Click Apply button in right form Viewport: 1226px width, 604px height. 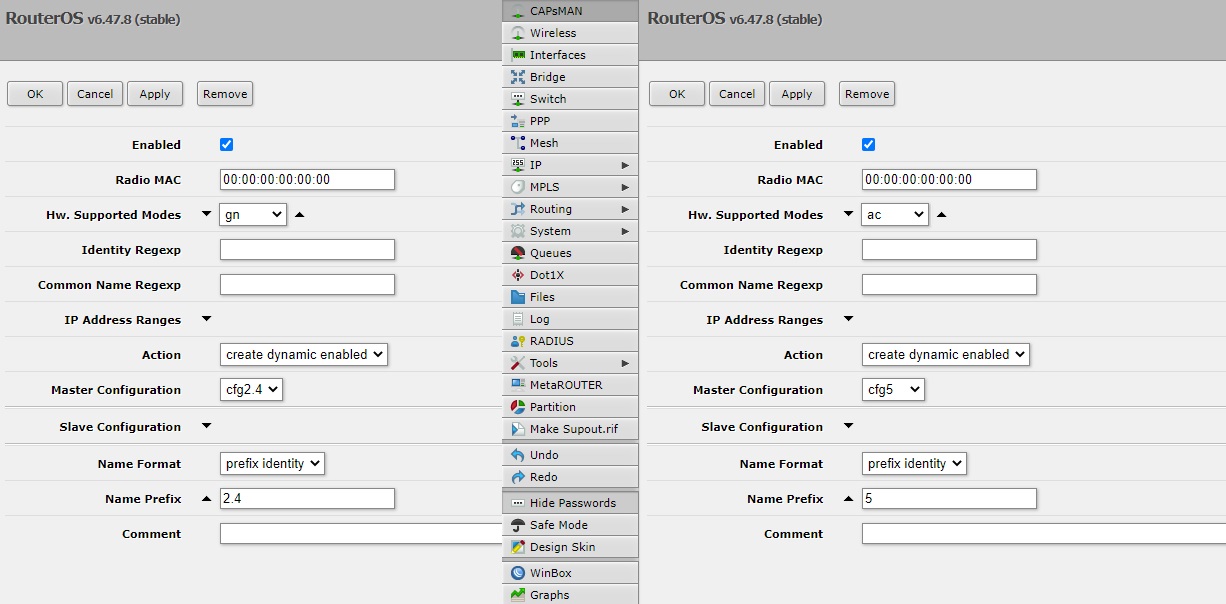tap(797, 94)
